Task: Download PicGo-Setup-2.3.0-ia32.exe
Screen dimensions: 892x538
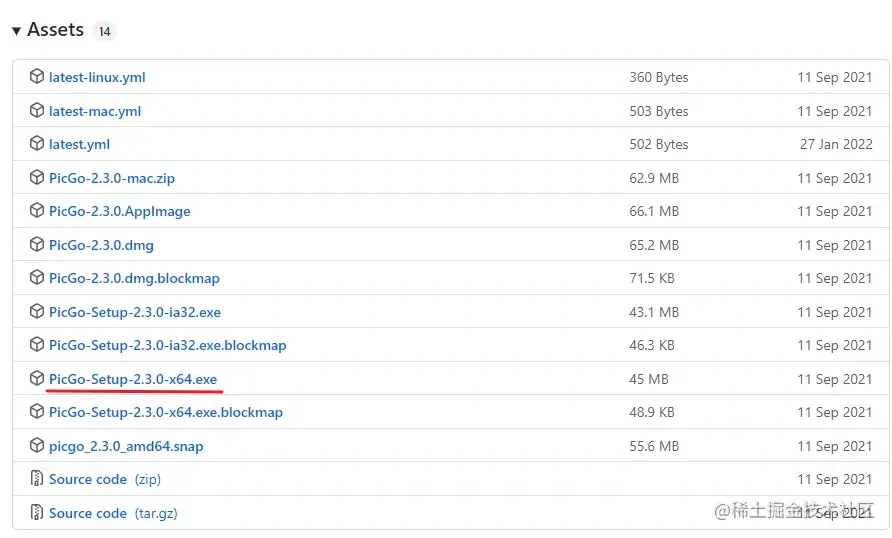Action: point(135,312)
